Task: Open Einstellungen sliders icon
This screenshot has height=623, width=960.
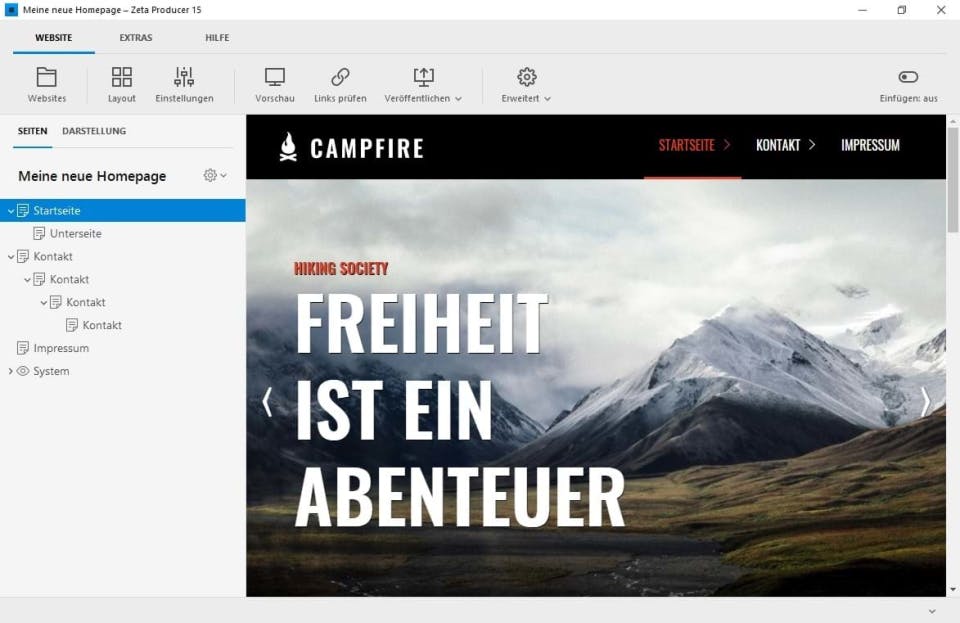Action: click(184, 77)
